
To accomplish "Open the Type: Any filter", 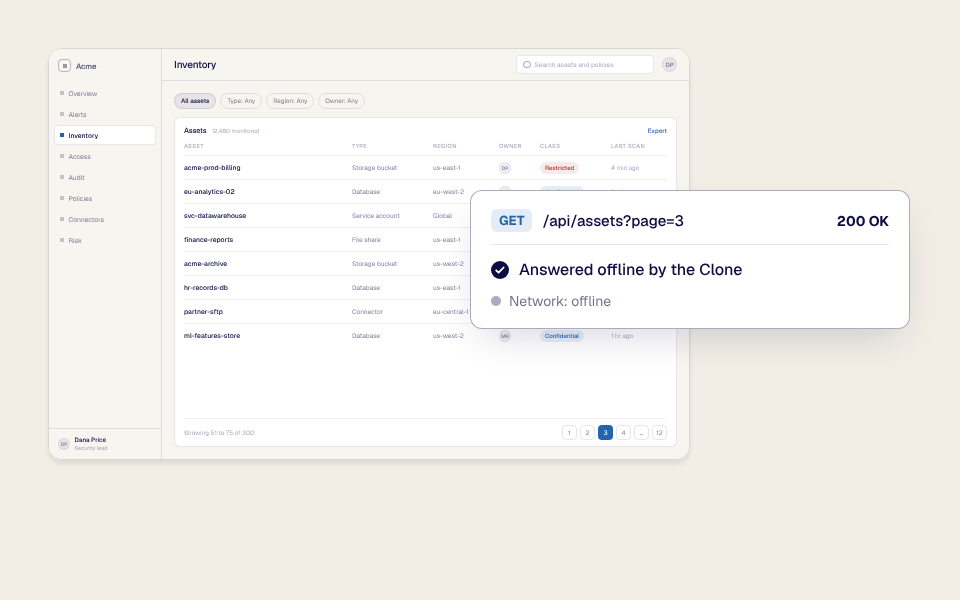I will tap(241, 101).
